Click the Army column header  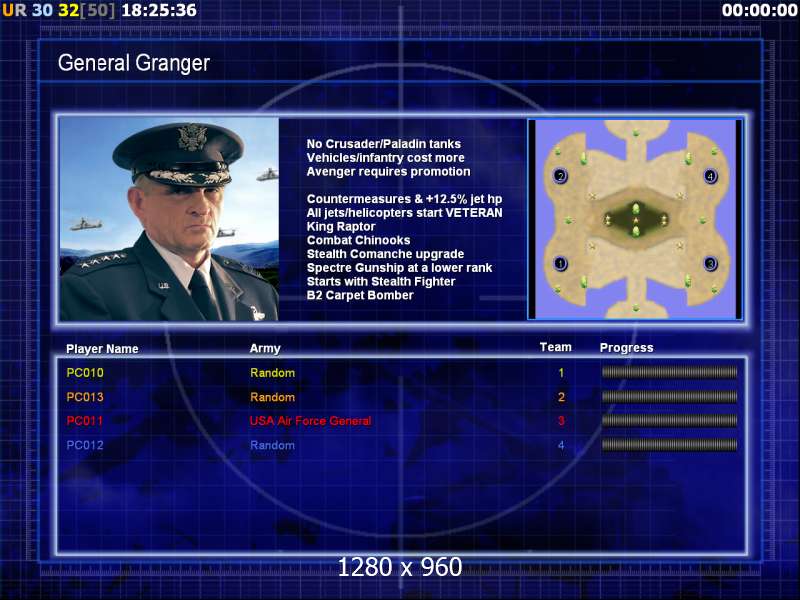click(x=265, y=348)
